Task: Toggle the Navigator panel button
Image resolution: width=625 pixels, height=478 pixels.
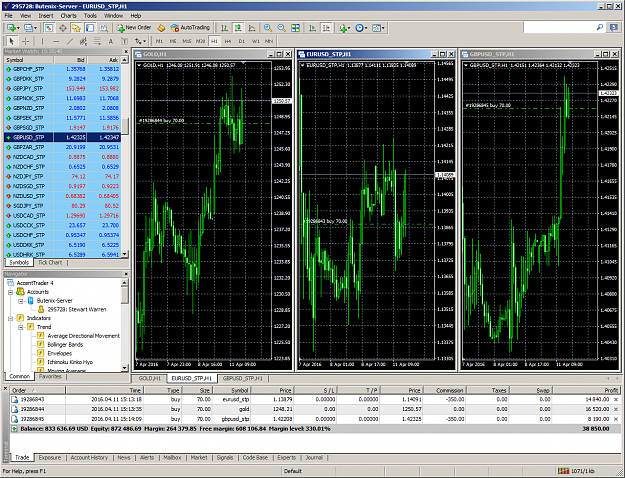Action: tap(76, 28)
